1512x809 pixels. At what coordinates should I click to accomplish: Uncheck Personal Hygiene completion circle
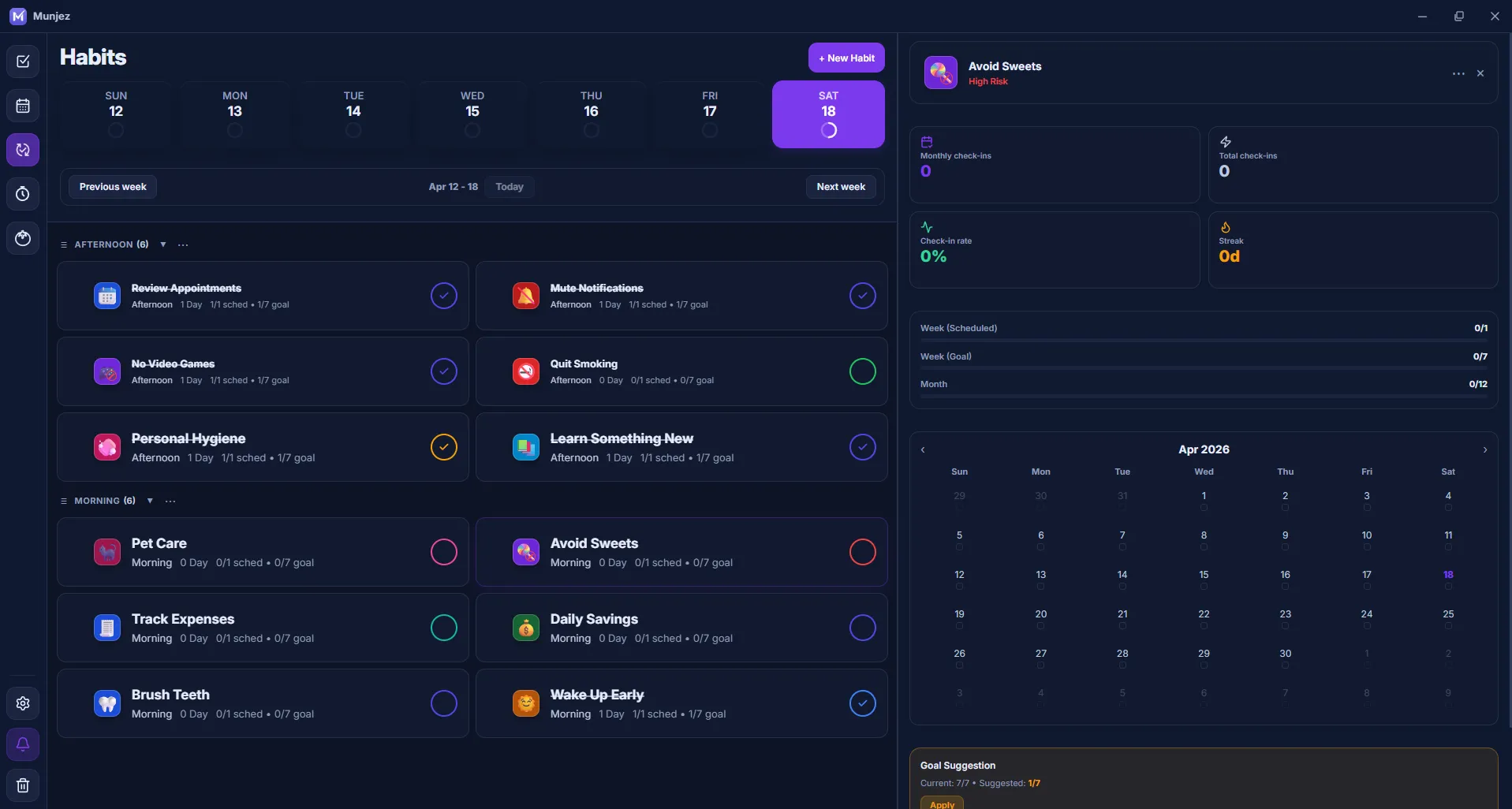(x=444, y=447)
